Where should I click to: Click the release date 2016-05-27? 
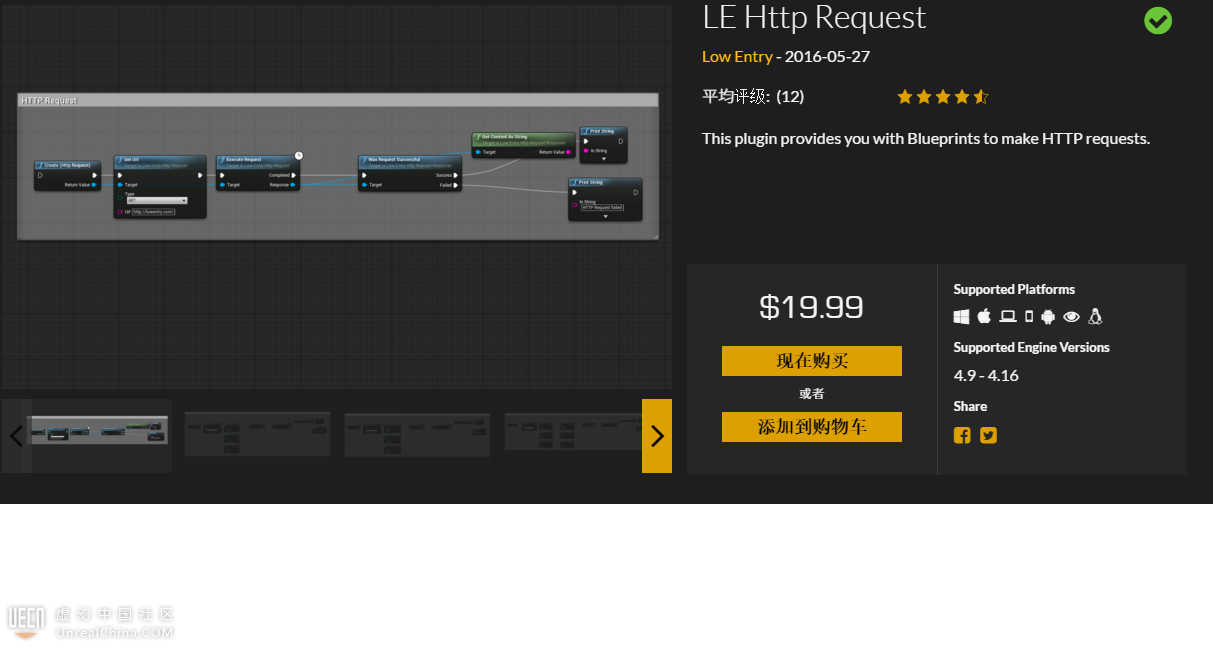tap(827, 56)
